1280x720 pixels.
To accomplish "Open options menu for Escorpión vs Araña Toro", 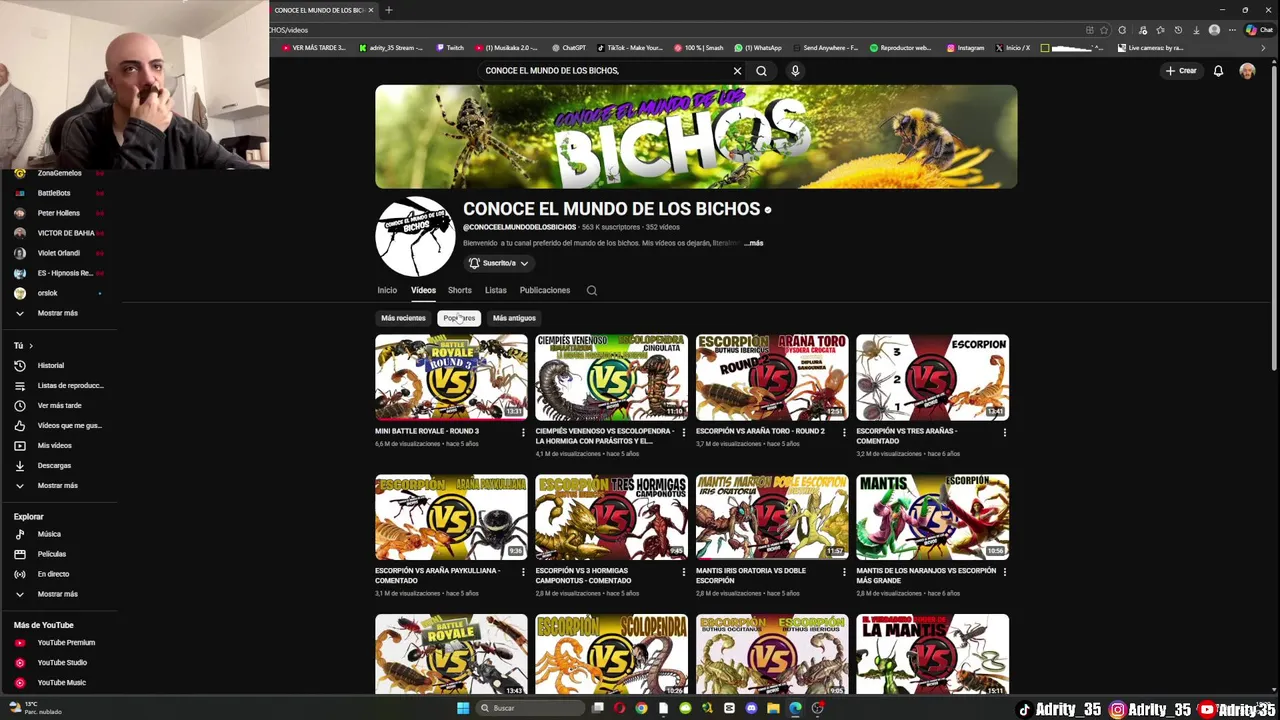I will point(844,432).
